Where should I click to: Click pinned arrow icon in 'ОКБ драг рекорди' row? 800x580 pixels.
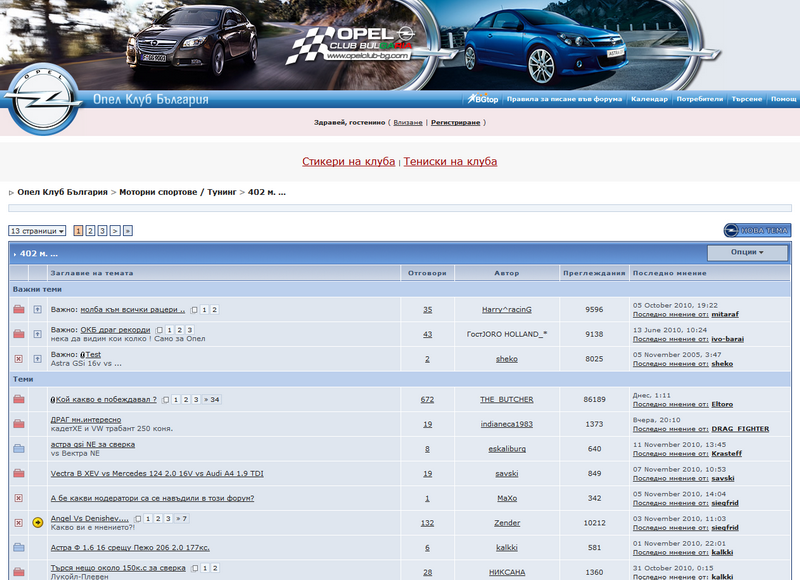[x=37, y=334]
